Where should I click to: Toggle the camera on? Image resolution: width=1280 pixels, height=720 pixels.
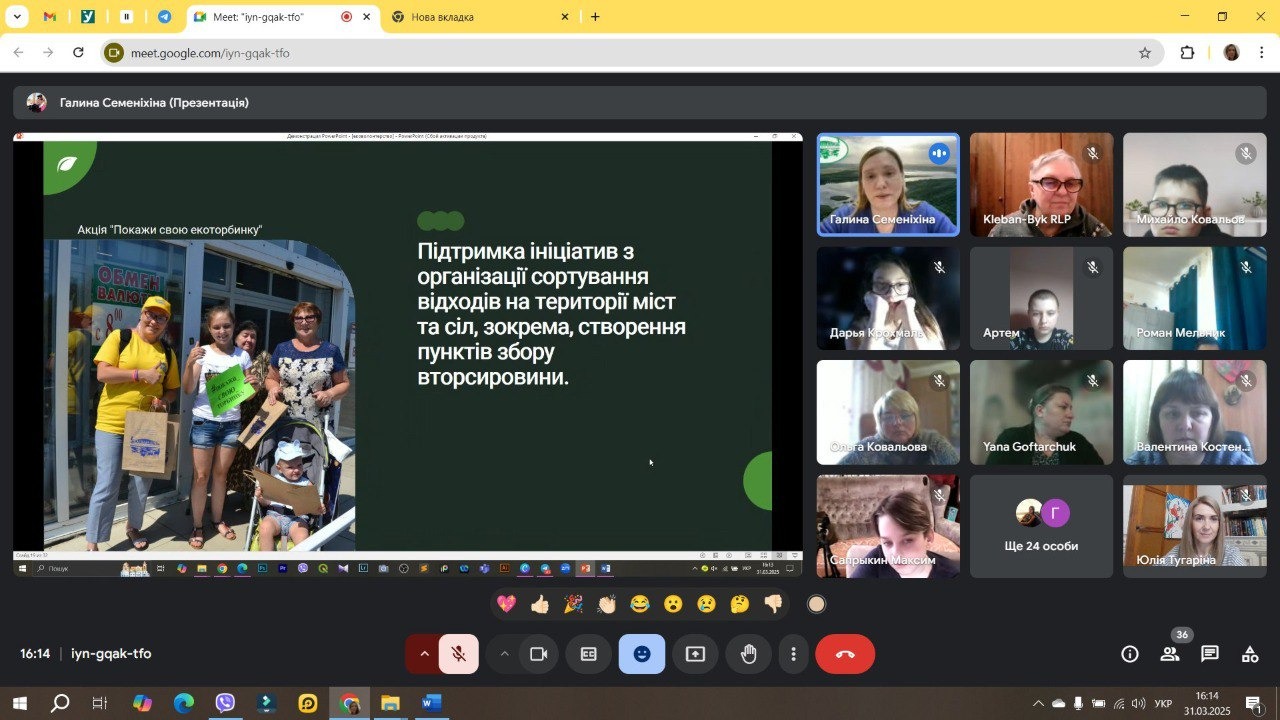click(x=539, y=654)
